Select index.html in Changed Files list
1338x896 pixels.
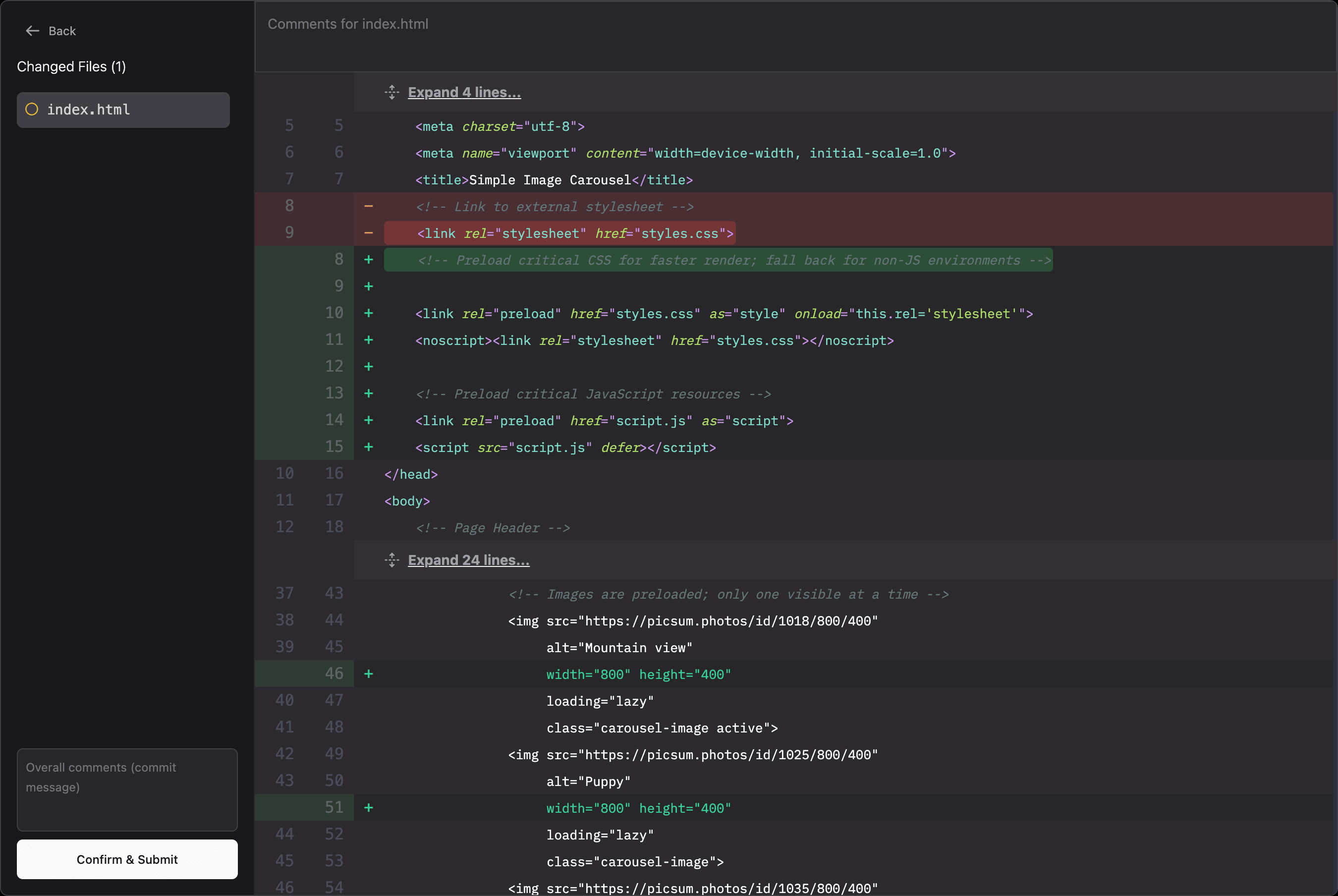(123, 110)
